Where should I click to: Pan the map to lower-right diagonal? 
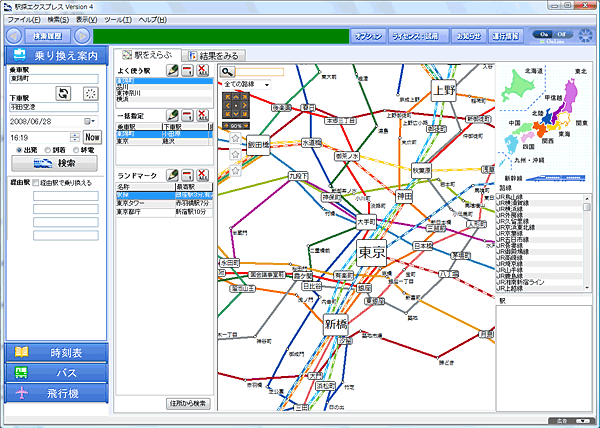244,114
